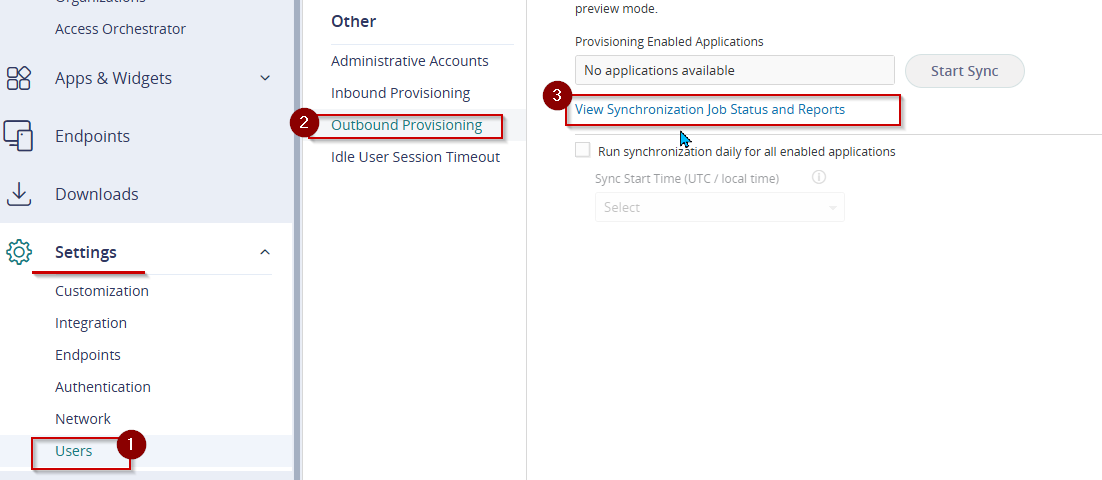This screenshot has width=1102, height=480.
Task: Go to Users under Settings
Action: tap(74, 451)
